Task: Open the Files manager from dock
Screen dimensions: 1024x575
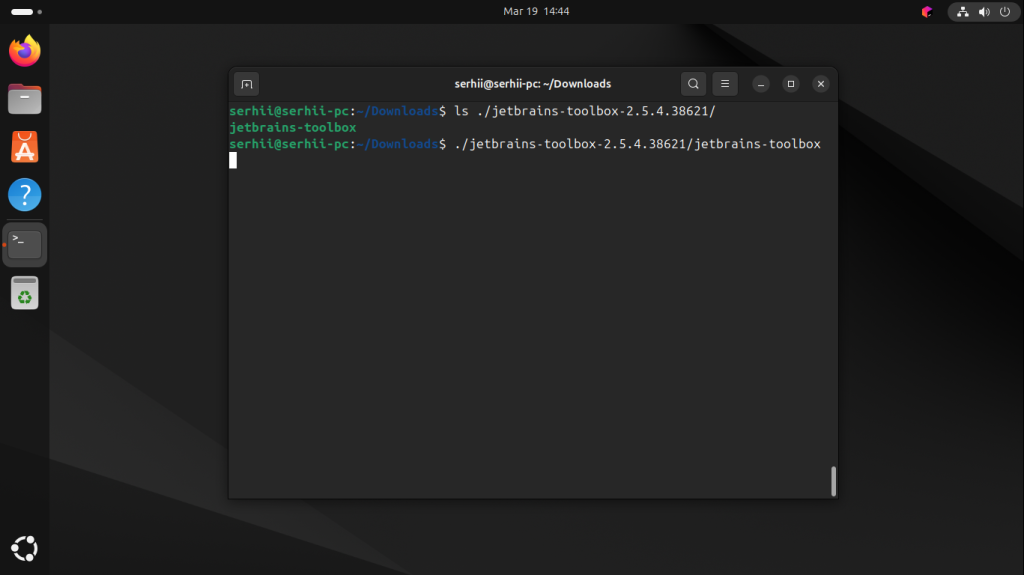Action: click(25, 99)
